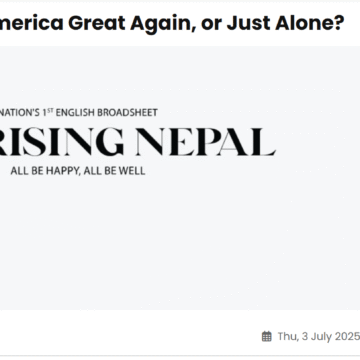
Task: Click the blank grey area above the logo
Action: coord(180,77)
